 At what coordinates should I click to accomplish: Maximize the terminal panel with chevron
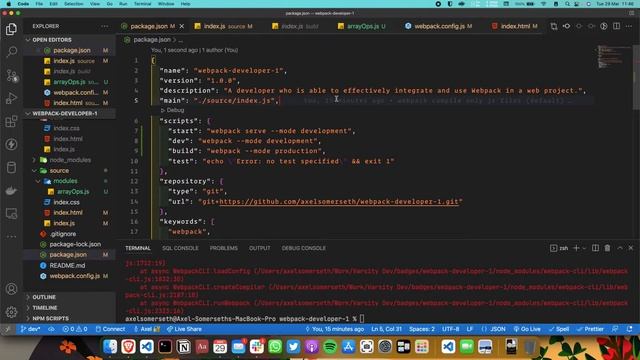click(x=620, y=248)
